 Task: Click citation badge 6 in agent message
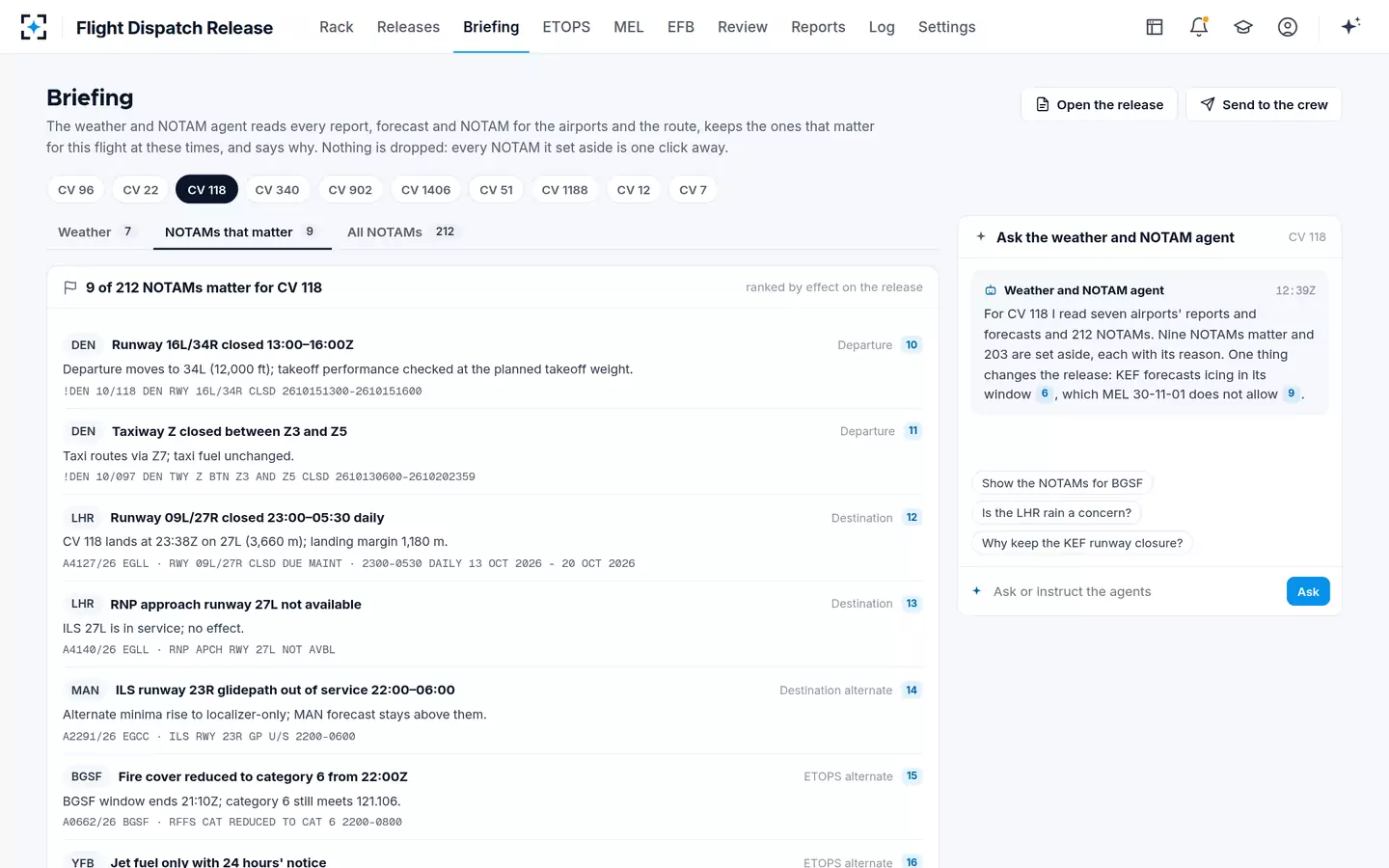click(x=1045, y=393)
